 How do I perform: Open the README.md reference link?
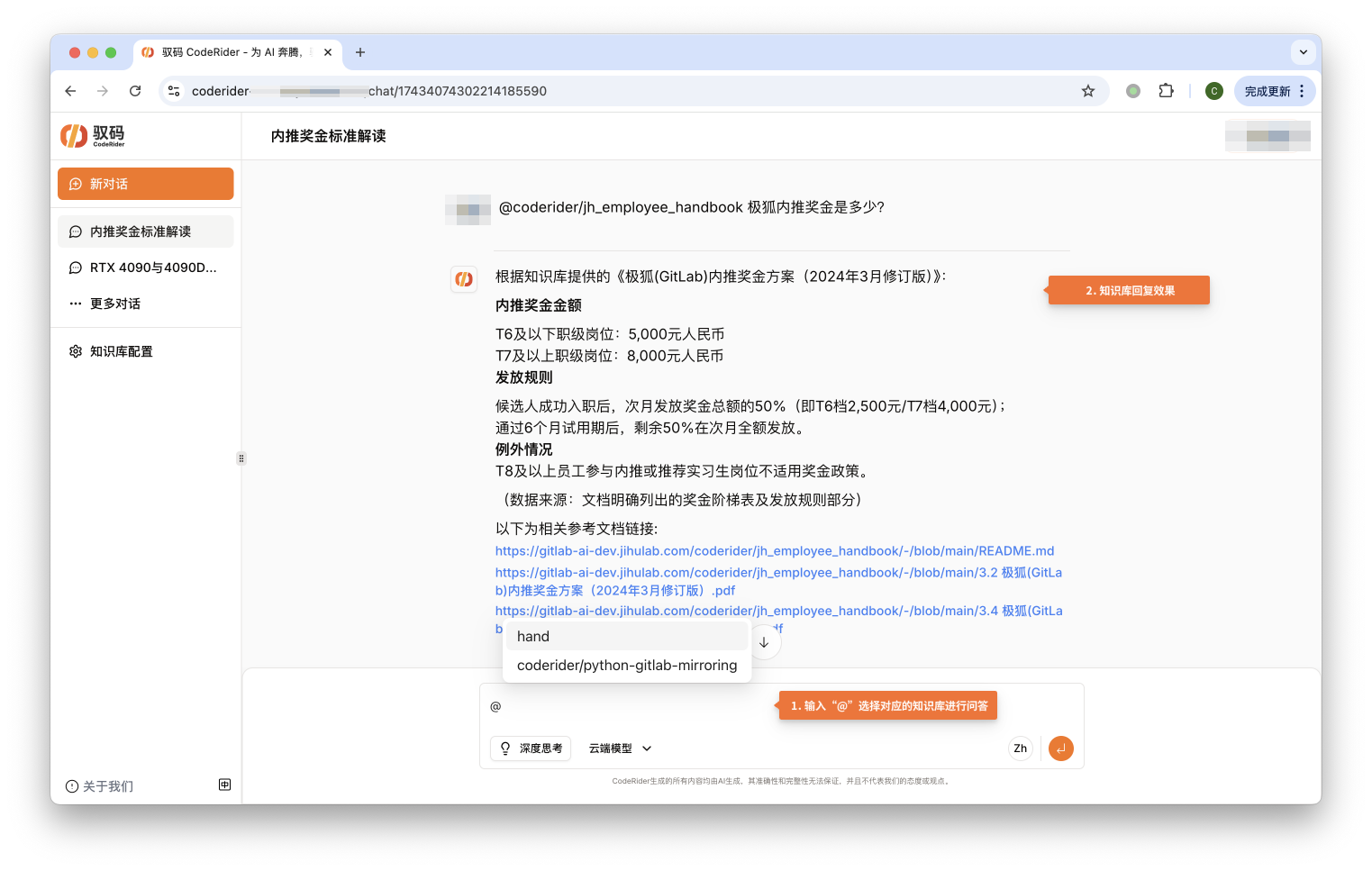coord(775,551)
